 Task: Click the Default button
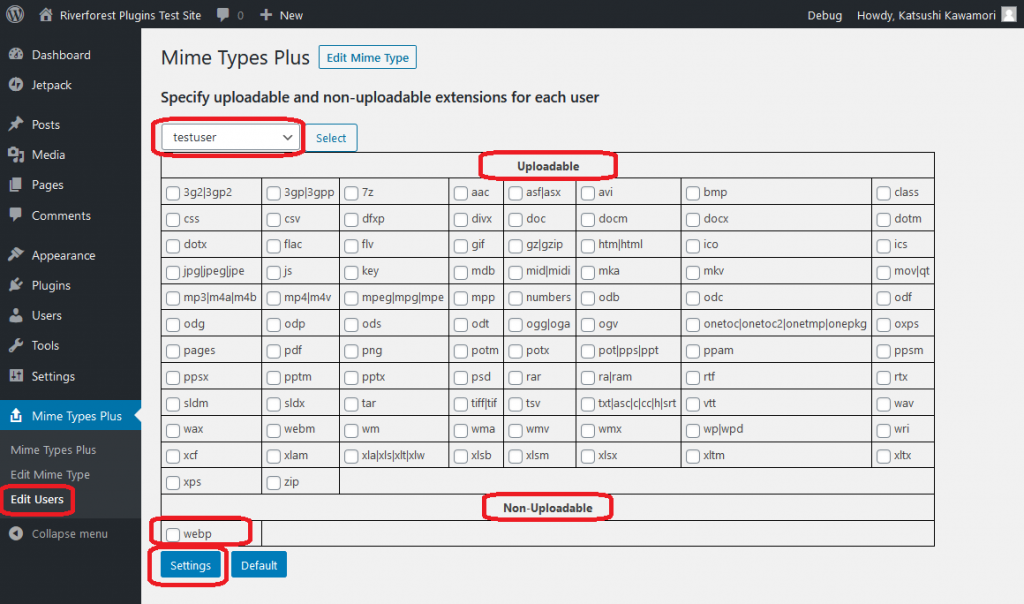coord(259,565)
